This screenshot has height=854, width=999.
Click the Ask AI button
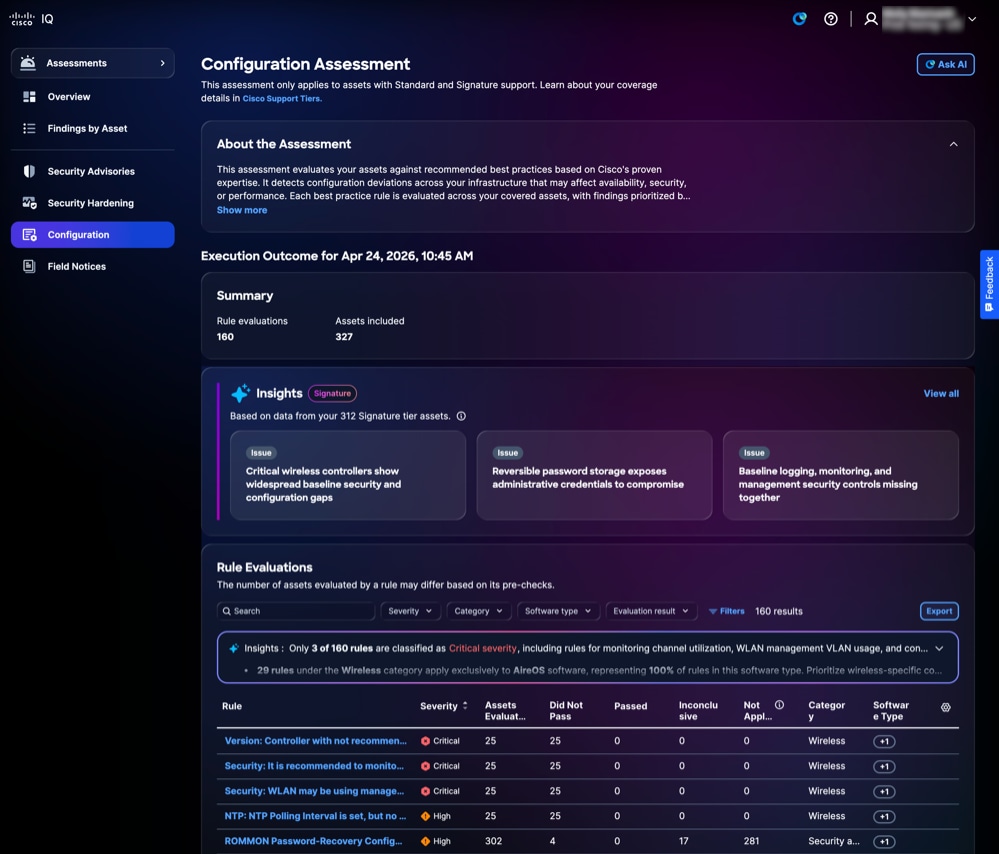(x=945, y=64)
